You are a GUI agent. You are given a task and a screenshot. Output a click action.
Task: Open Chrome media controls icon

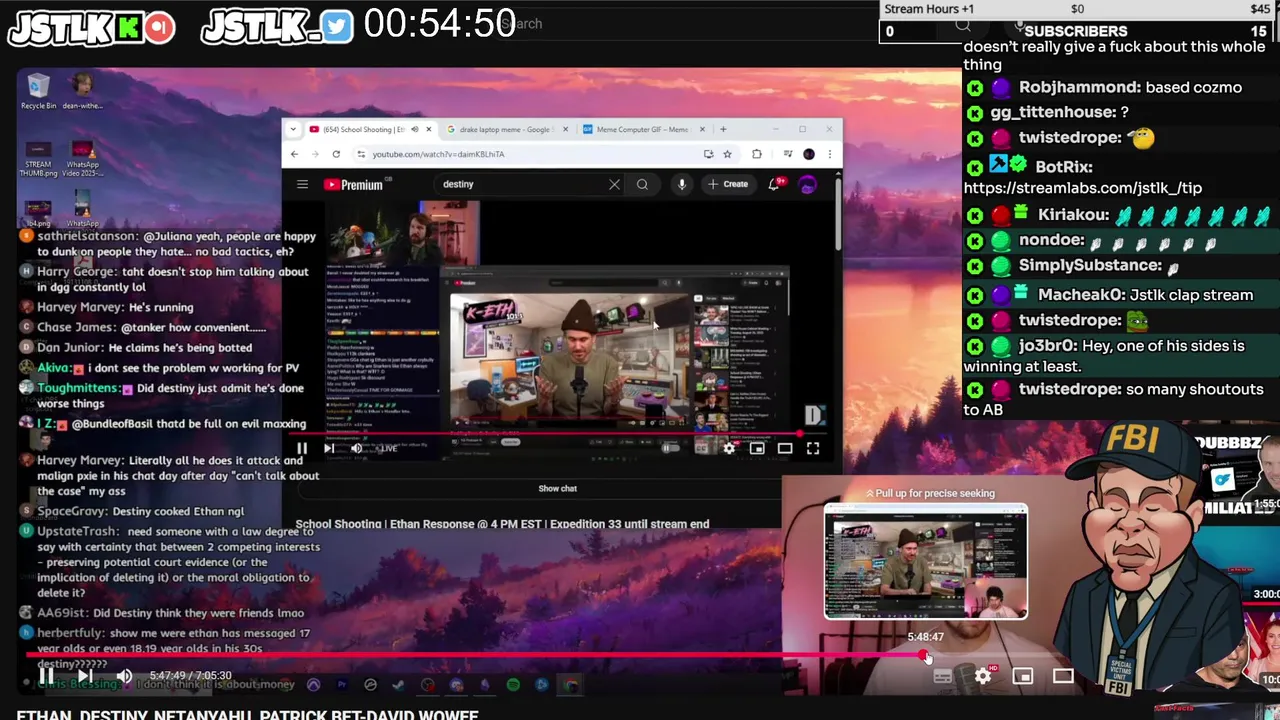pos(788,154)
